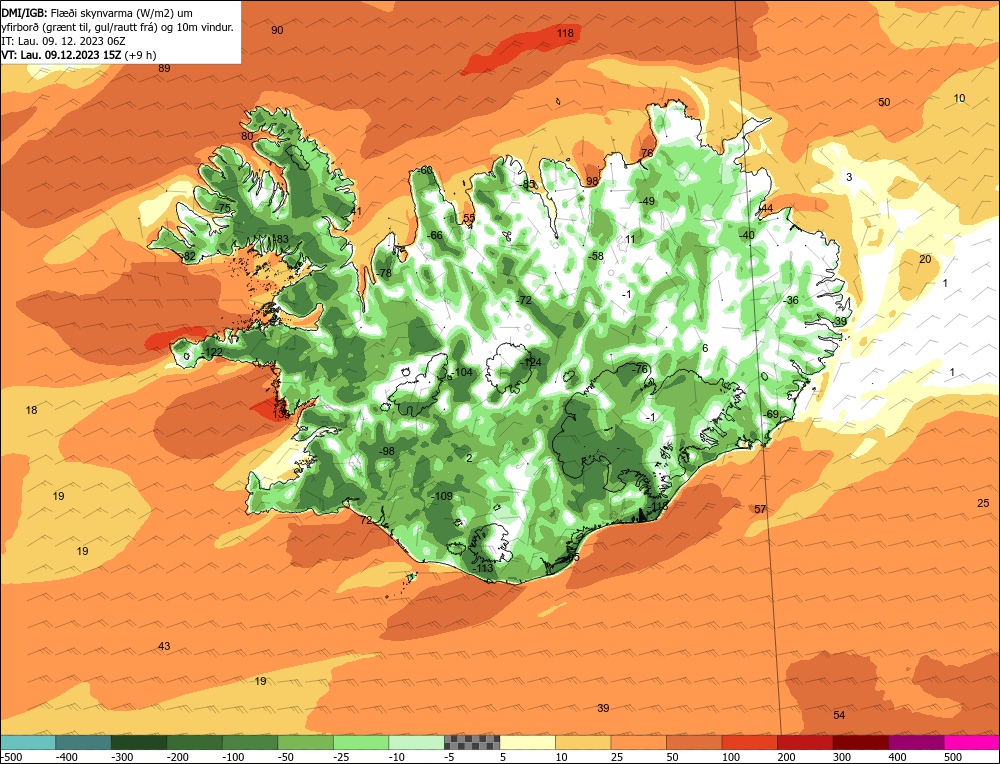Image resolution: width=1000 pixels, height=764 pixels.
Task: Click the -104 value beside the glacier outline
Action: point(462,372)
